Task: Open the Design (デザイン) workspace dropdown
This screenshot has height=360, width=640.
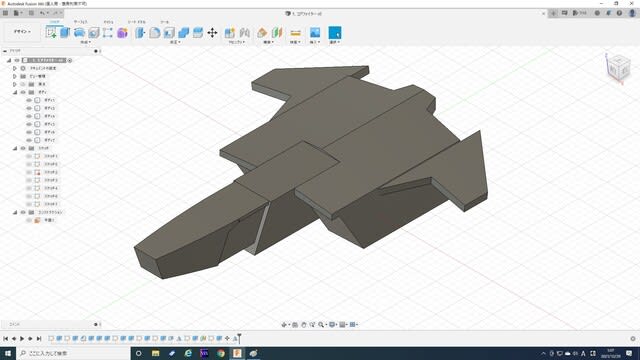Action: [22, 31]
